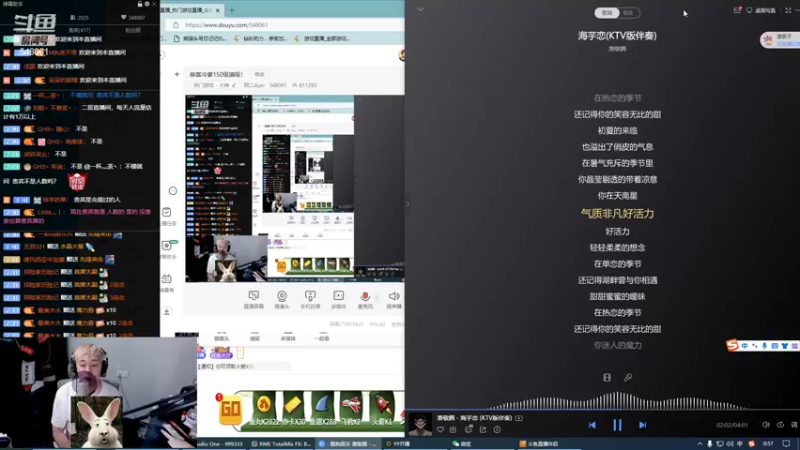Click the 摄像头 webcam source icon
800x450 pixels.
282,299
